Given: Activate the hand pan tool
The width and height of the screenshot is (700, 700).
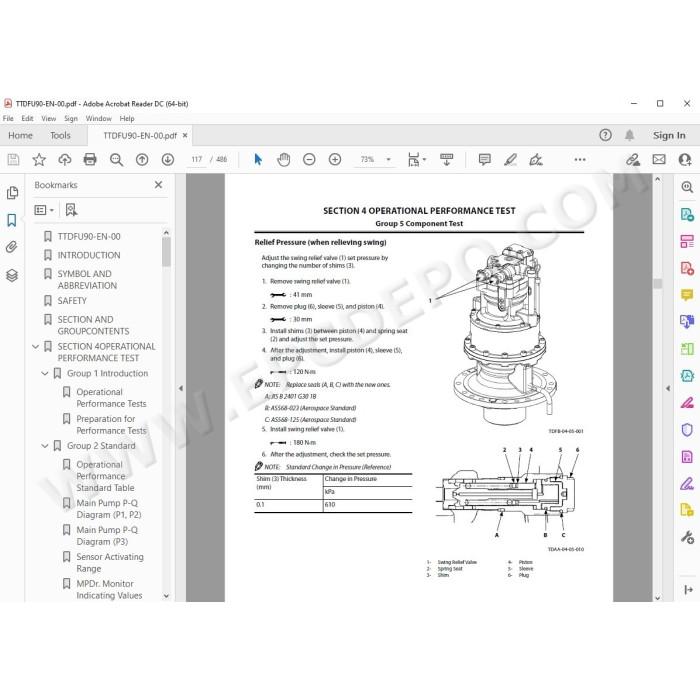Looking at the screenshot, I should [283, 159].
